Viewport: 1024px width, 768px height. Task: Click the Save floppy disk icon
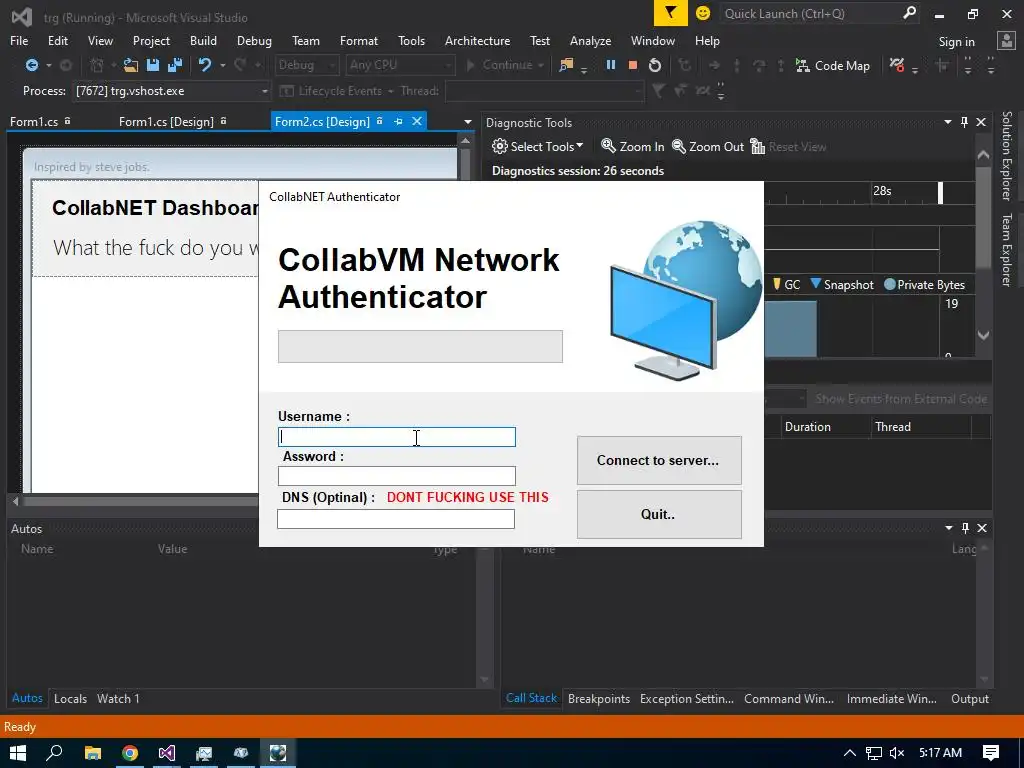pos(153,65)
